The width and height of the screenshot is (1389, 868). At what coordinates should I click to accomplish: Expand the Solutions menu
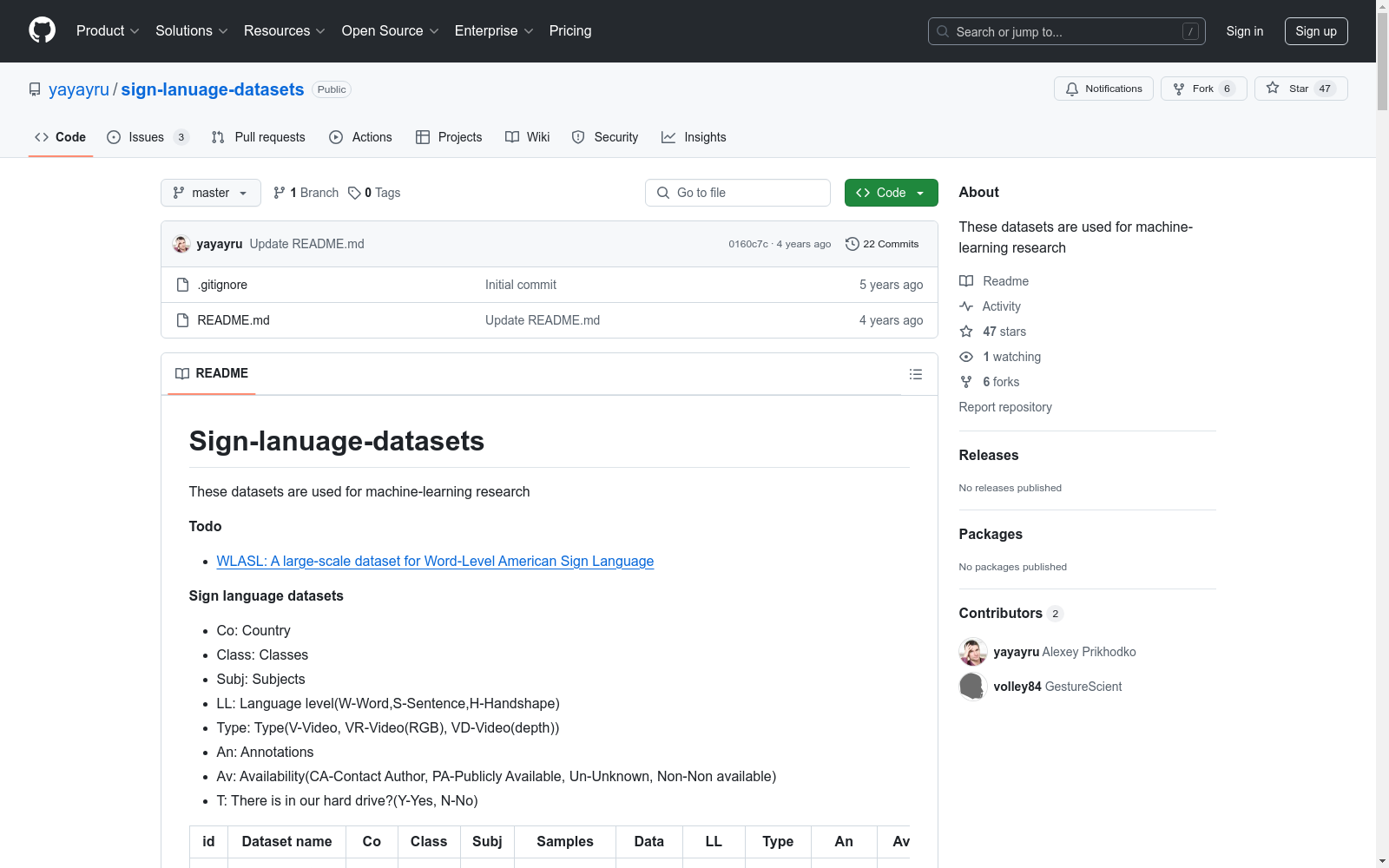(x=191, y=31)
